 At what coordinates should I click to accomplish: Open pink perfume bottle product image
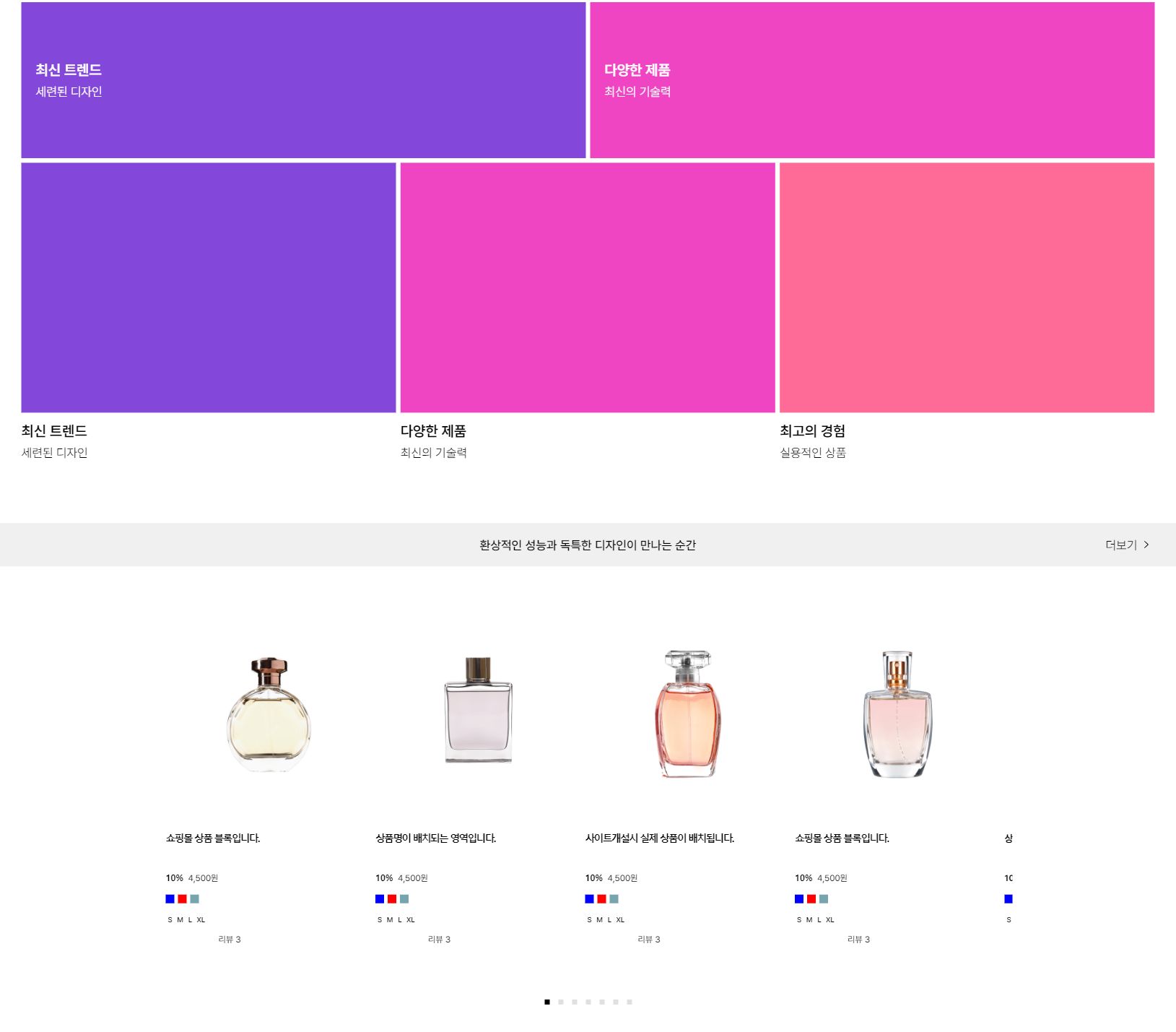click(897, 714)
